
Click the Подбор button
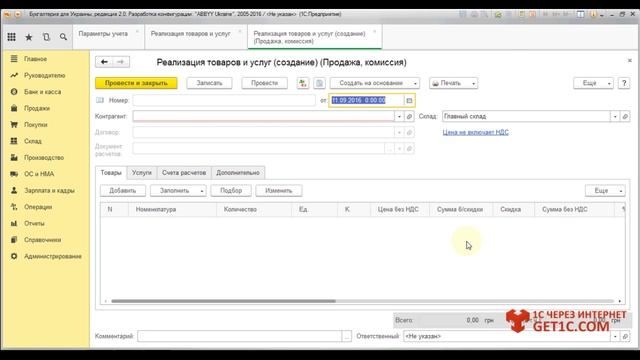click(x=231, y=191)
